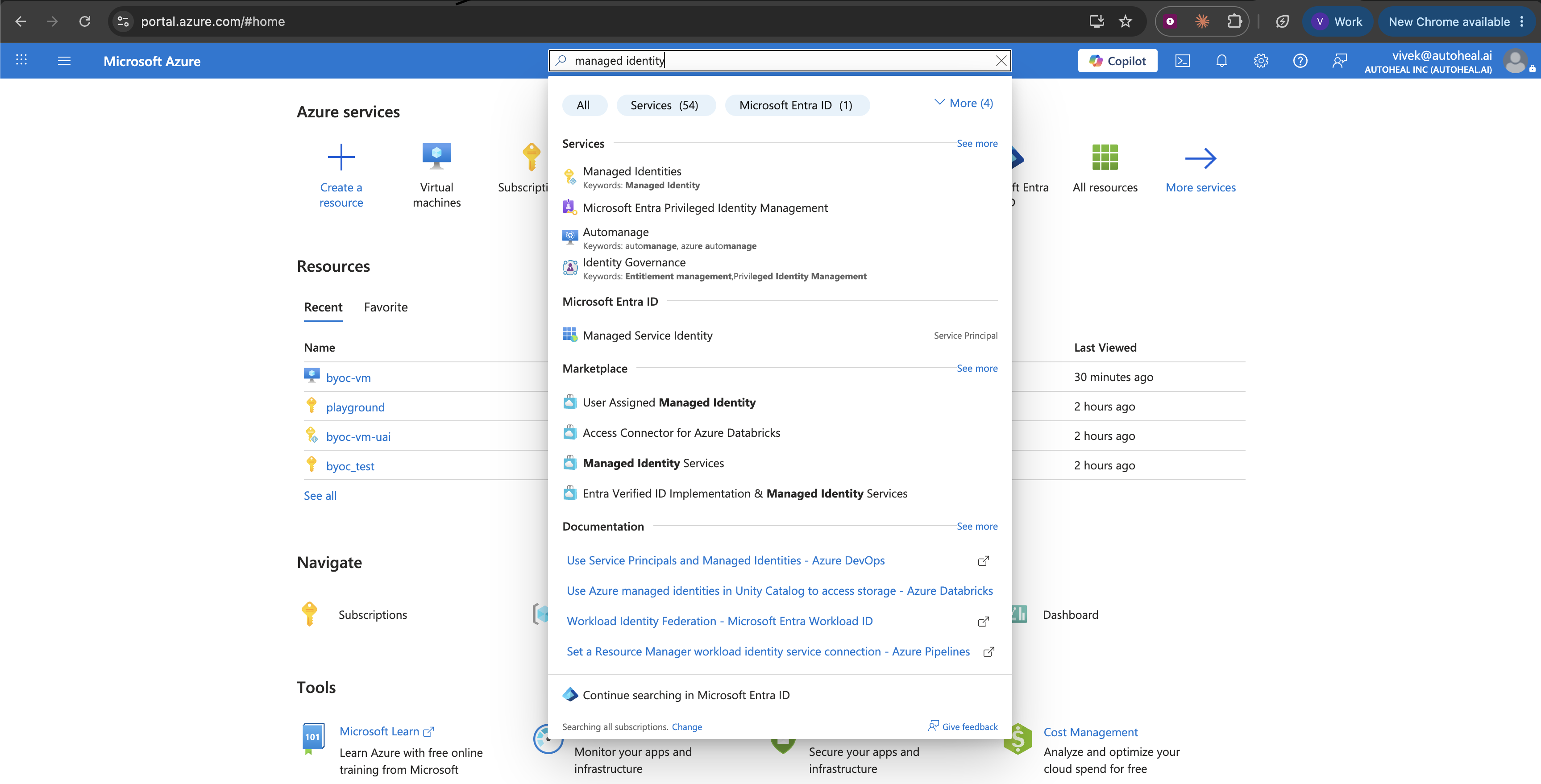1541x784 pixels.
Task: Open Dashboard under Navigate
Action: [x=1070, y=615]
